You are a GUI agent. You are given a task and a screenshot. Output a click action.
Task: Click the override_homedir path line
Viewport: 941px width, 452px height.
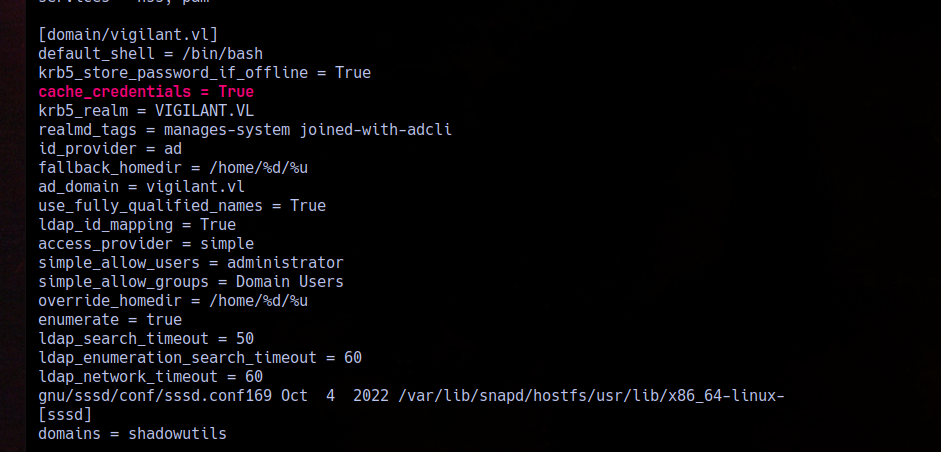(173, 301)
